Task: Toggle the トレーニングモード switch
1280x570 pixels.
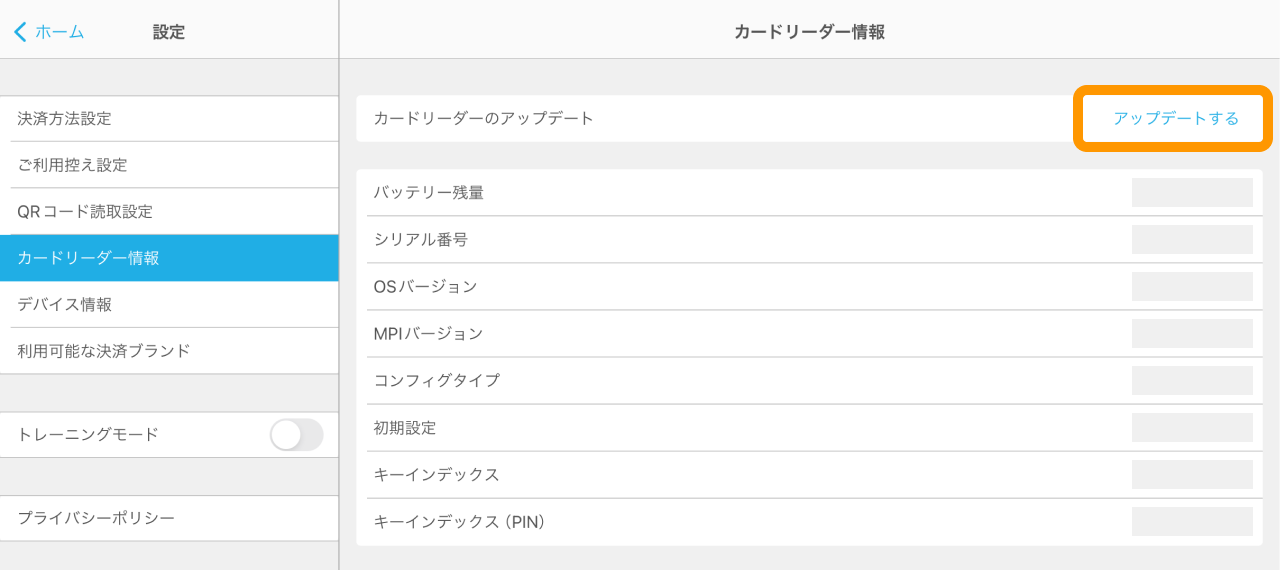Action: 297,435
